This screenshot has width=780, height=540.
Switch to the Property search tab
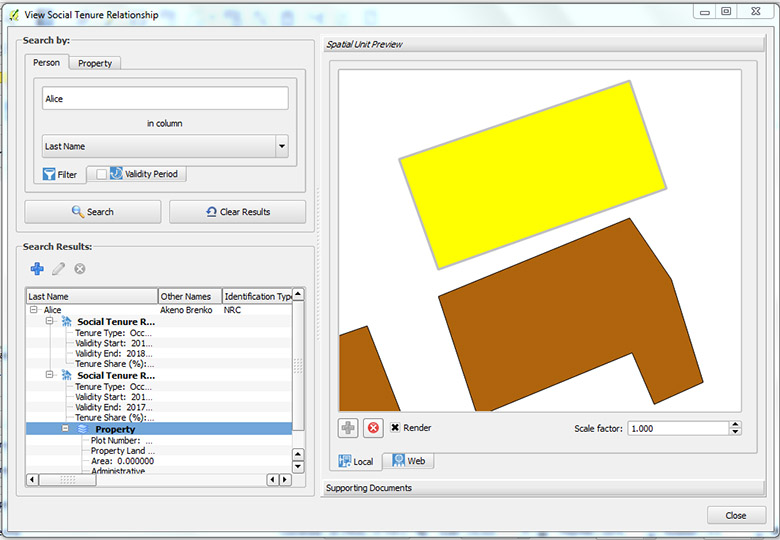pyautogui.click(x=95, y=63)
